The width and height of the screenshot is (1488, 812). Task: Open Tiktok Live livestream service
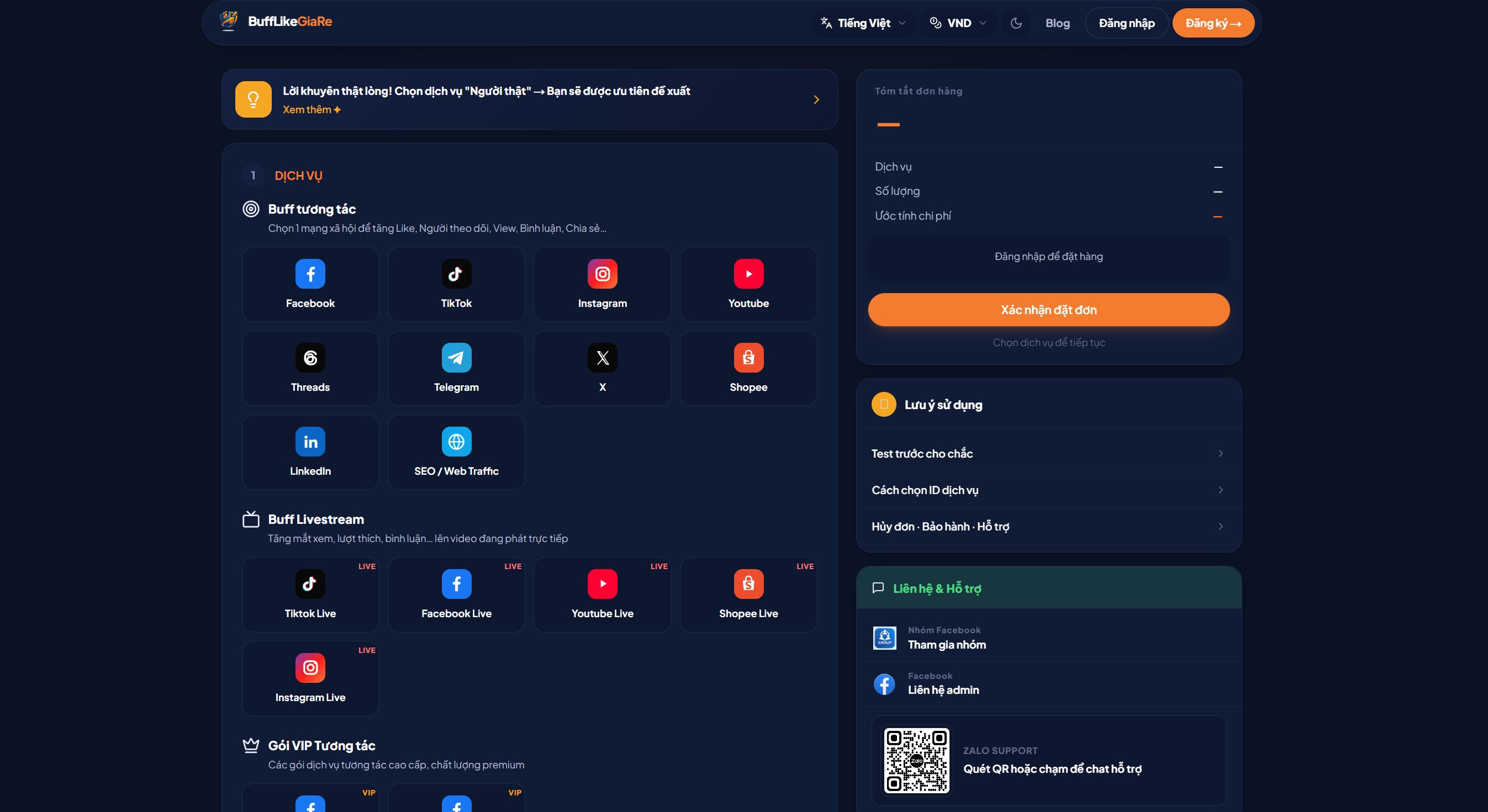(310, 595)
